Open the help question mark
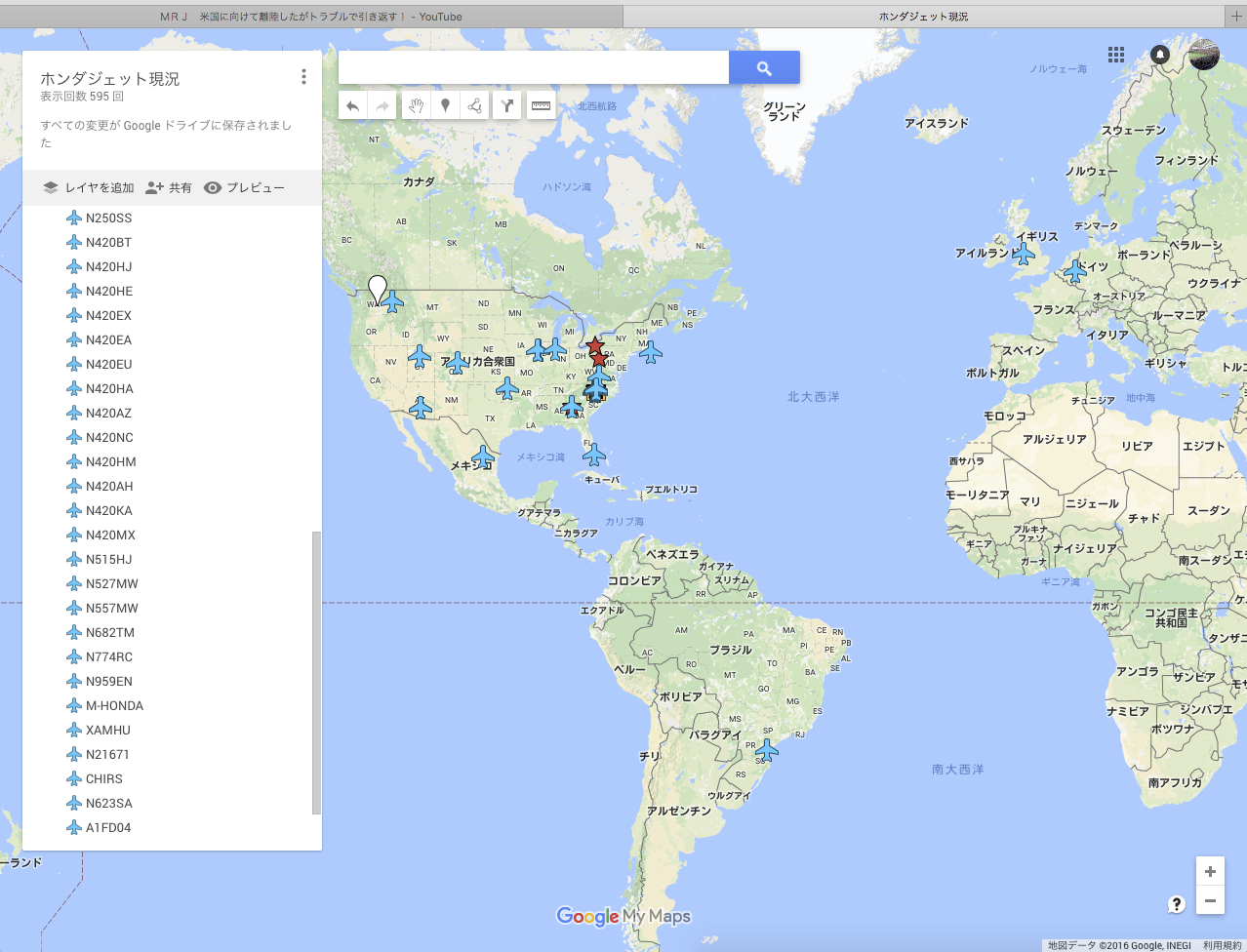1247x952 pixels. tap(1177, 903)
